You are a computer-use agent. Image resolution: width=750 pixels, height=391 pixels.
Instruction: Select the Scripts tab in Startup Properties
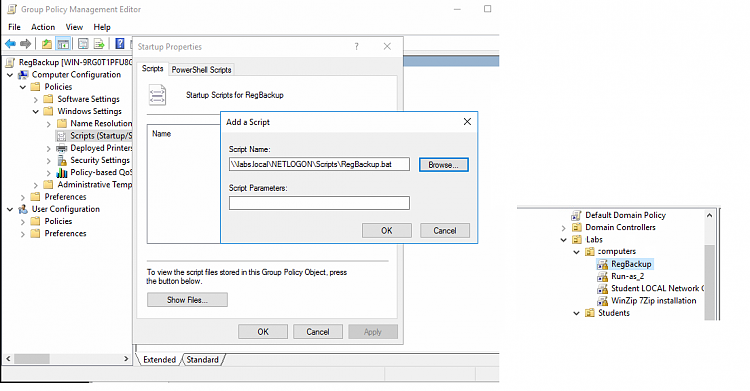[153, 69]
